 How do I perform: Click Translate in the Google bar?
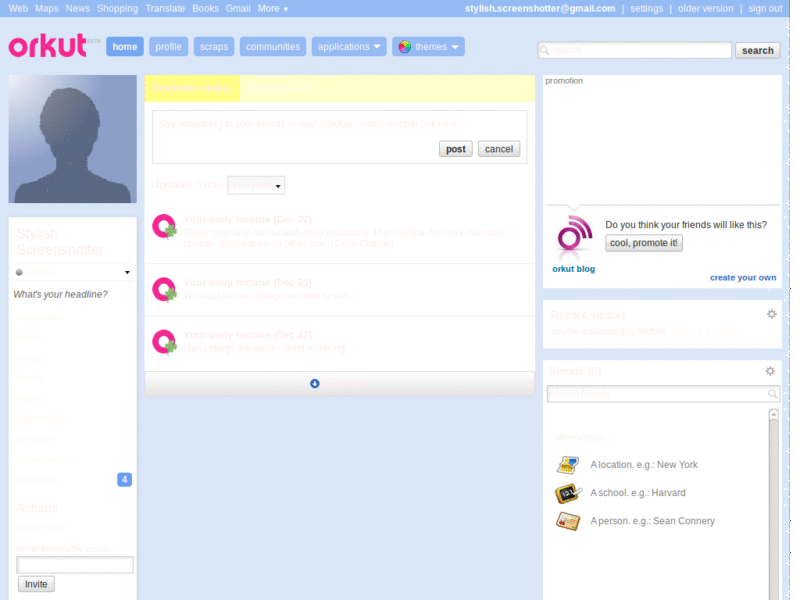point(165,8)
